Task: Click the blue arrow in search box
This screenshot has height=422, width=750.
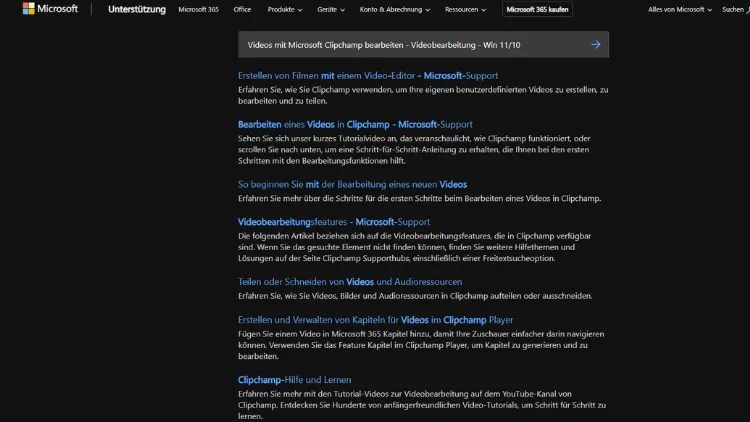Action: point(596,44)
